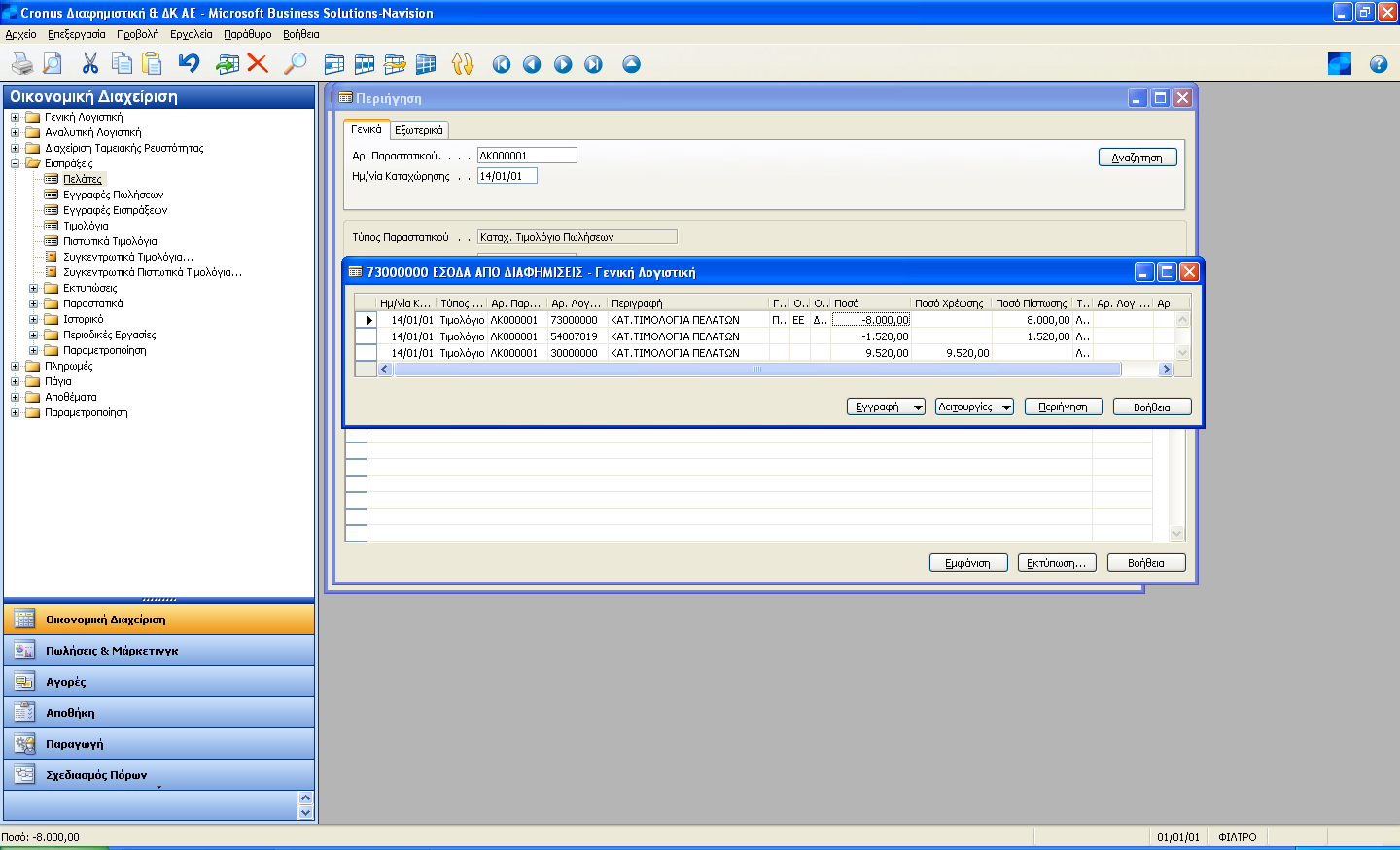Click the Ποσό Πίστωσης column header

tap(1032, 303)
